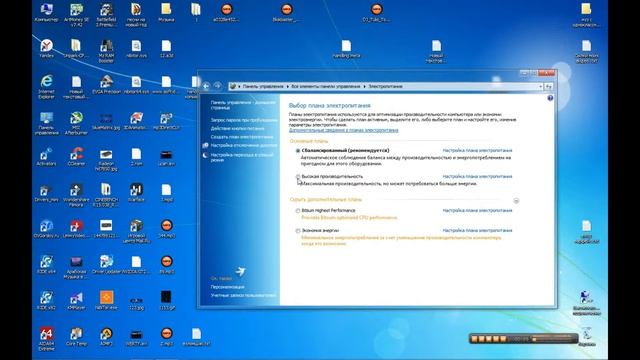Collapse the additional plans section
This screenshot has width=640, height=360.
[x=516, y=201]
